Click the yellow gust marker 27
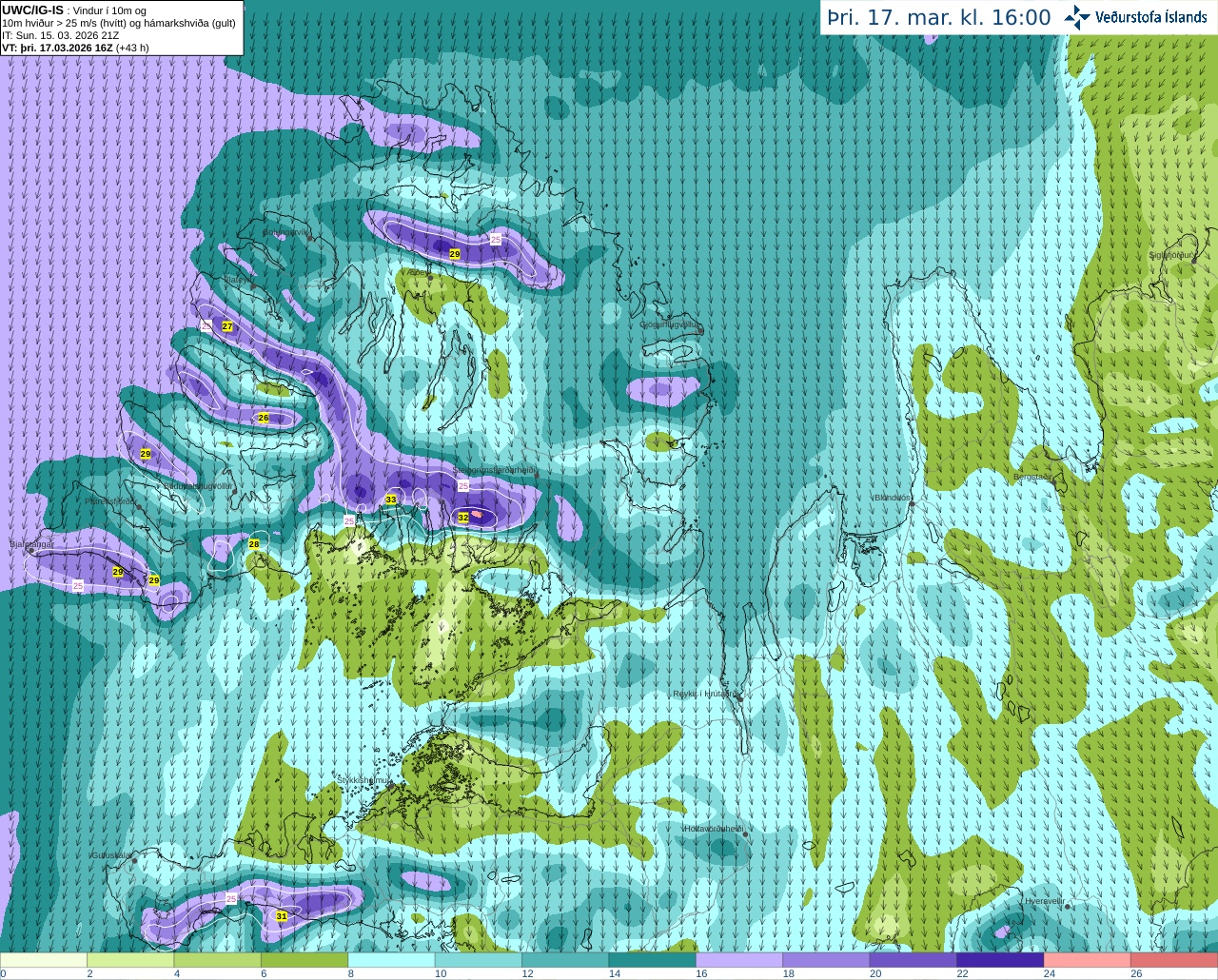Screen dimensions: 1218x980 click(227, 326)
